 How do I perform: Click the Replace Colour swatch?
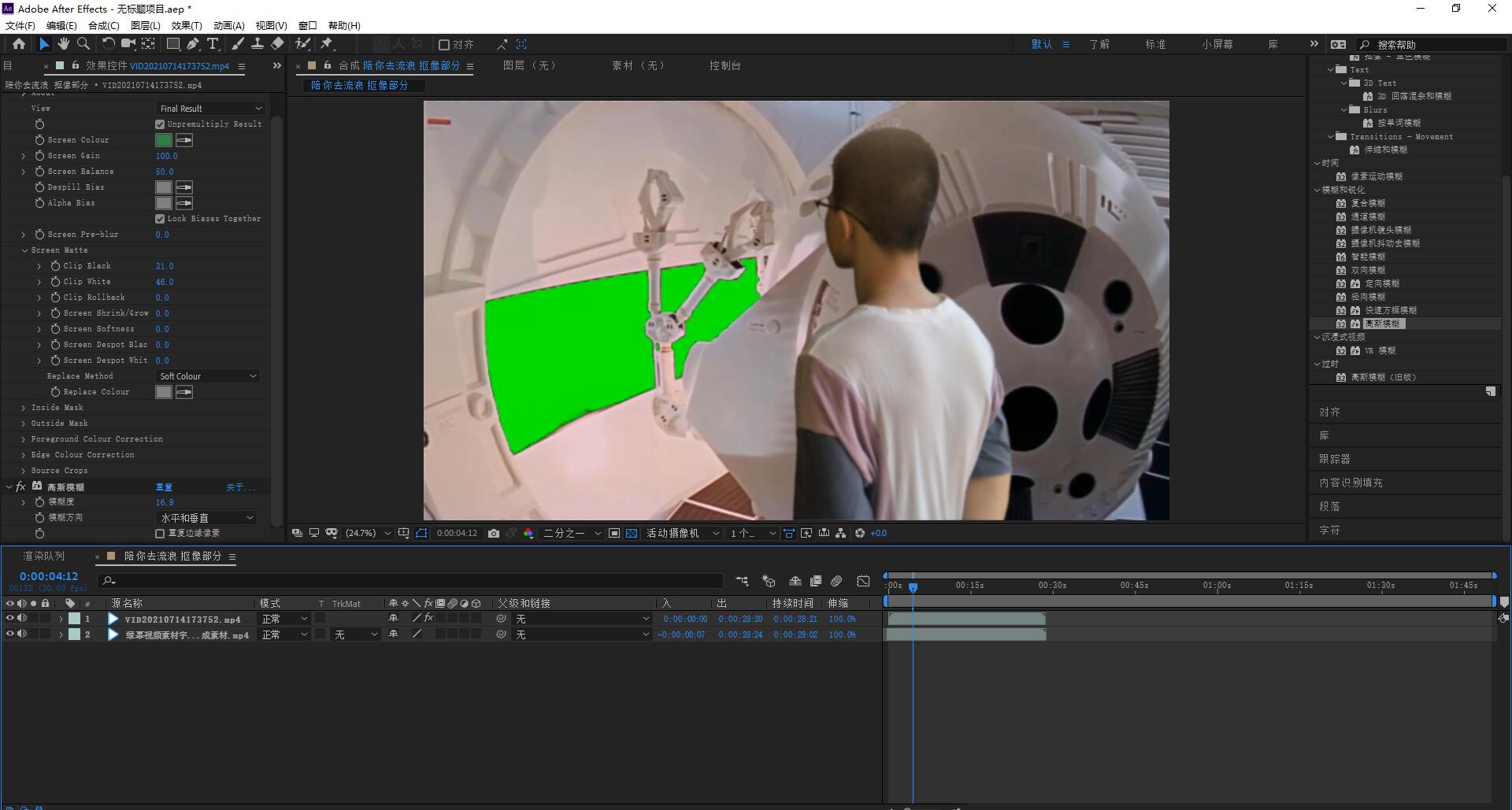point(164,392)
